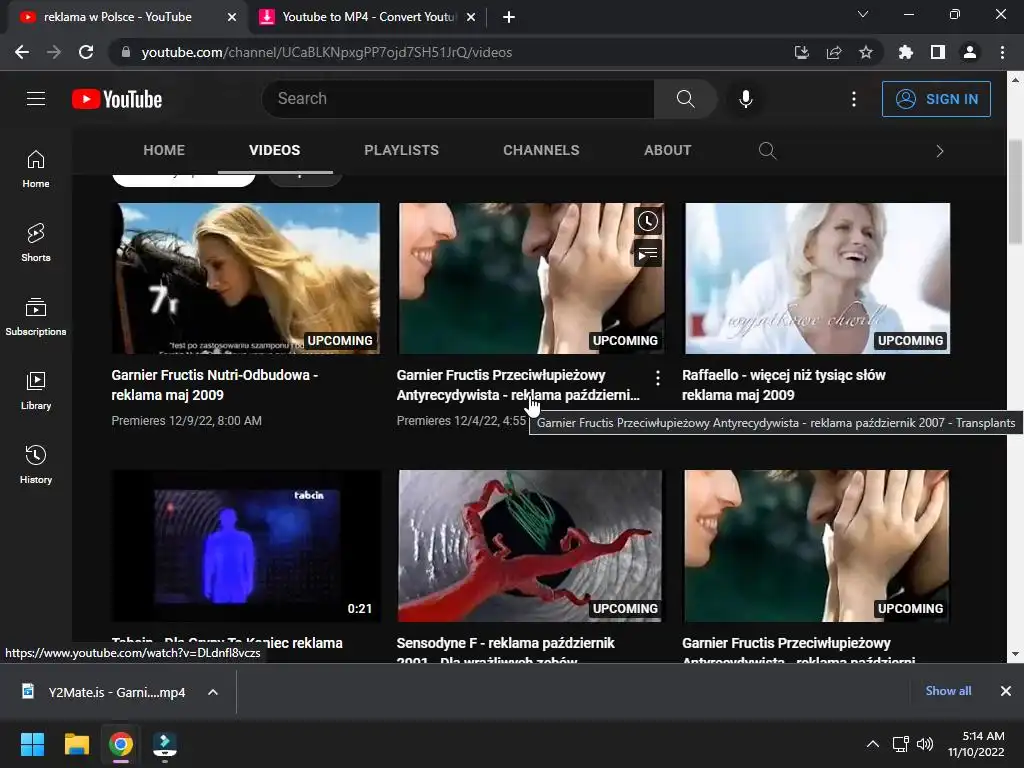Bookmark this page with star icon
The image size is (1024, 768).
[866, 52]
